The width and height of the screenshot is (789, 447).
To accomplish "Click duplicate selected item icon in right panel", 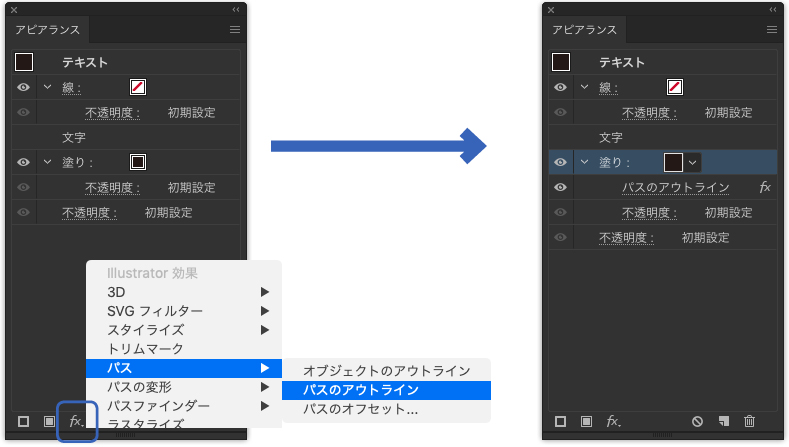I will (723, 422).
